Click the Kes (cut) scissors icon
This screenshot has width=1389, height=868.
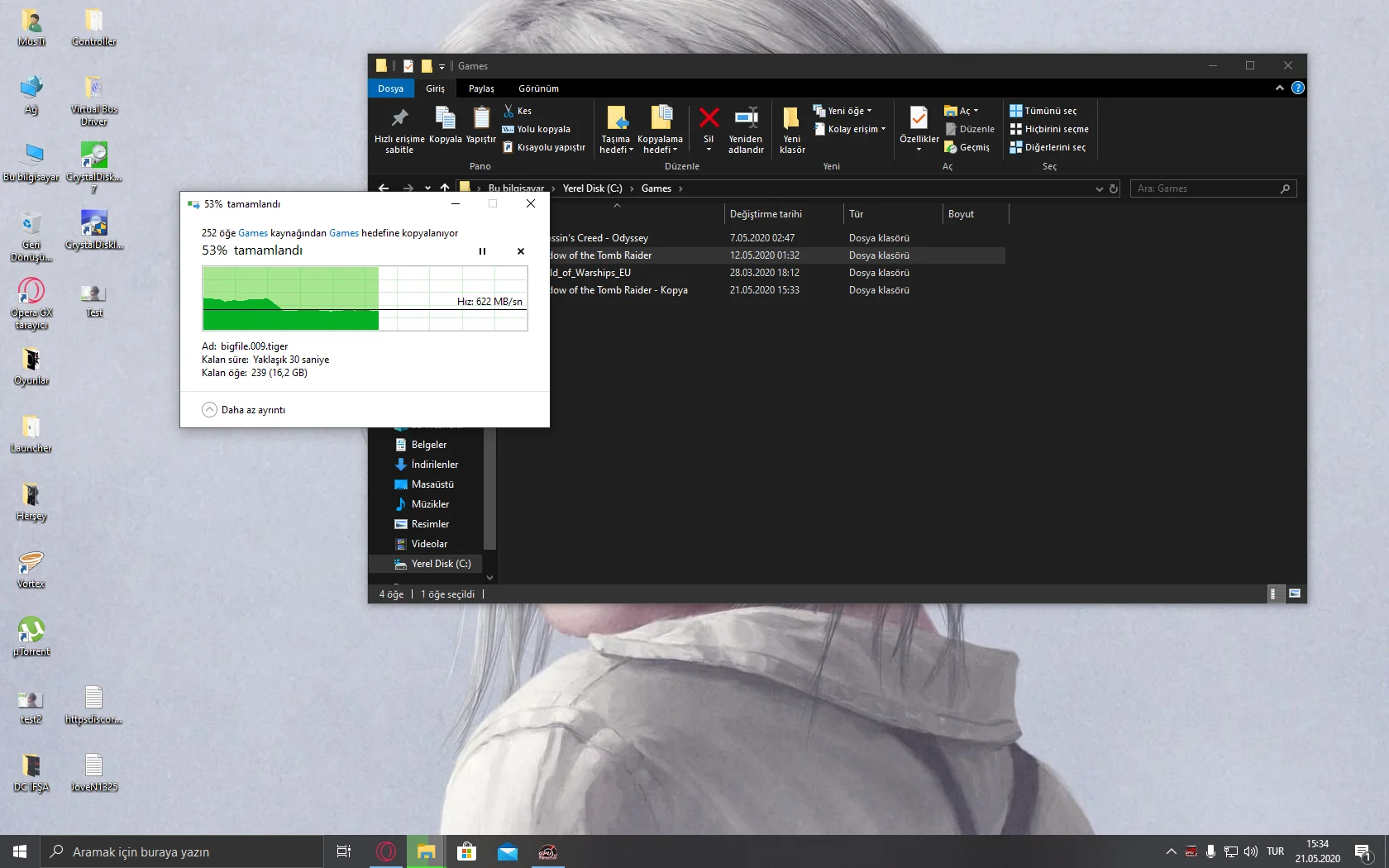click(509, 111)
